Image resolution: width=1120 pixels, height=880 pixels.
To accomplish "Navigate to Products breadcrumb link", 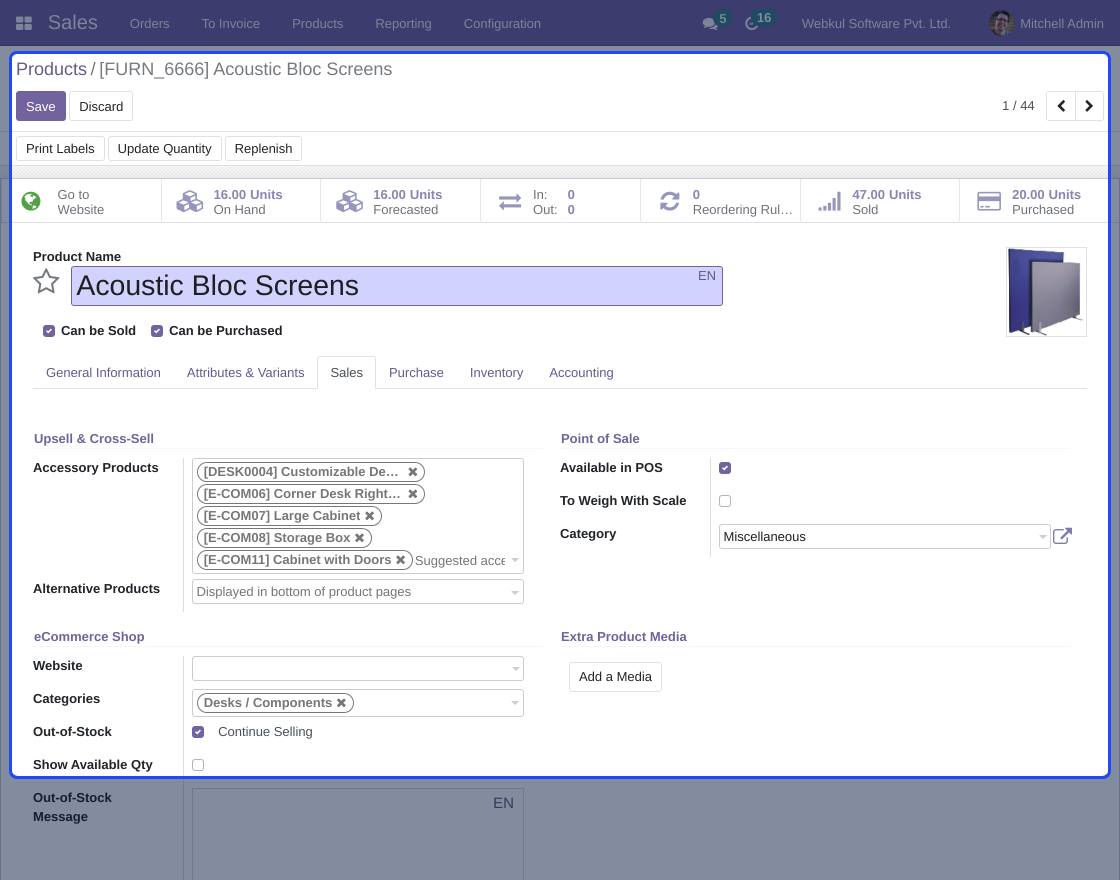I will tap(51, 69).
